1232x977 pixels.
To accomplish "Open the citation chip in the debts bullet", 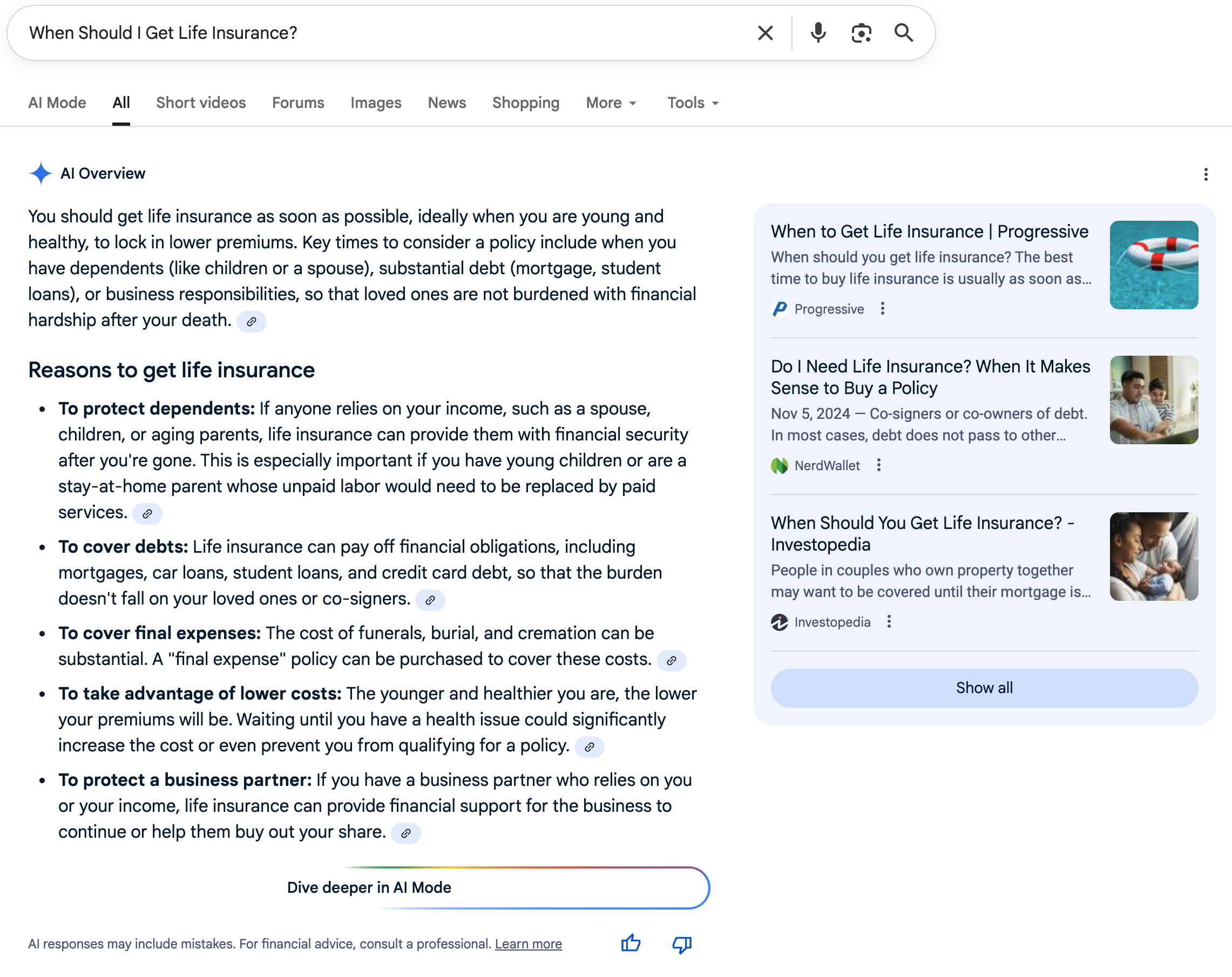I will [x=431, y=600].
